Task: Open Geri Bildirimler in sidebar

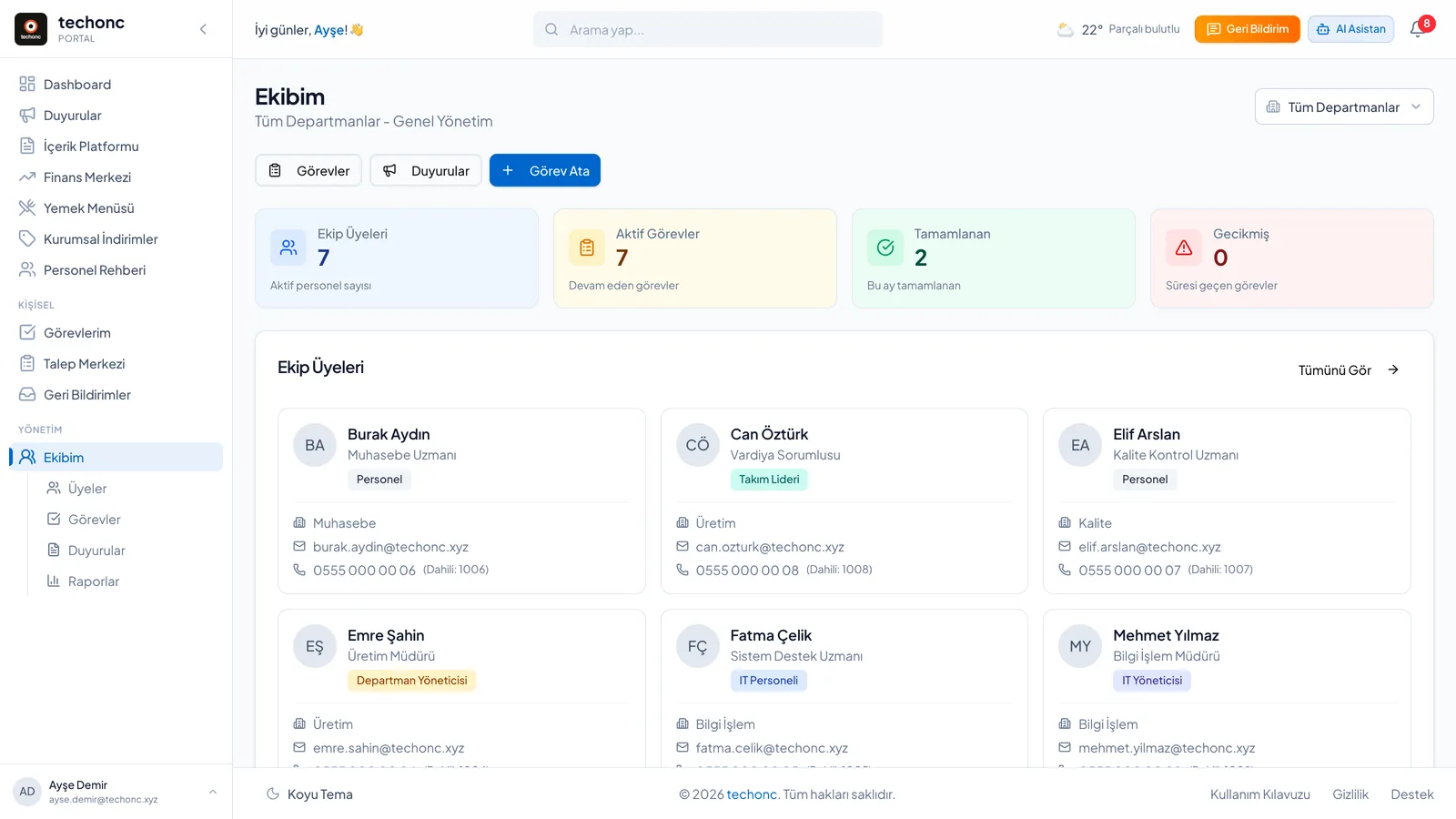Action: [x=116, y=395]
